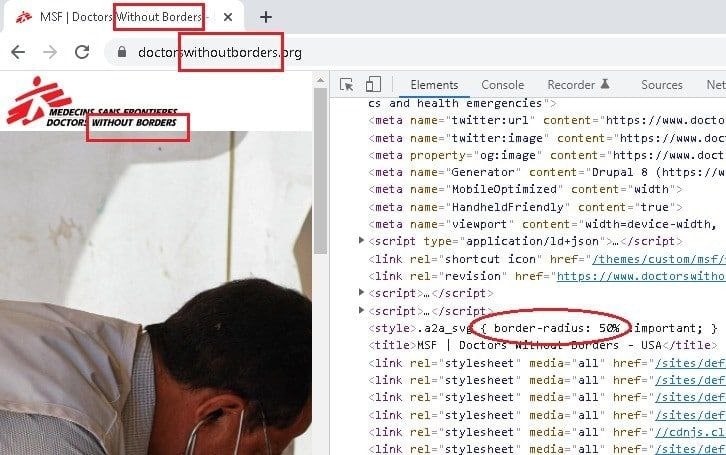The image size is (726, 455).
Task: Expand the script node above the style tag
Action: click(361, 310)
